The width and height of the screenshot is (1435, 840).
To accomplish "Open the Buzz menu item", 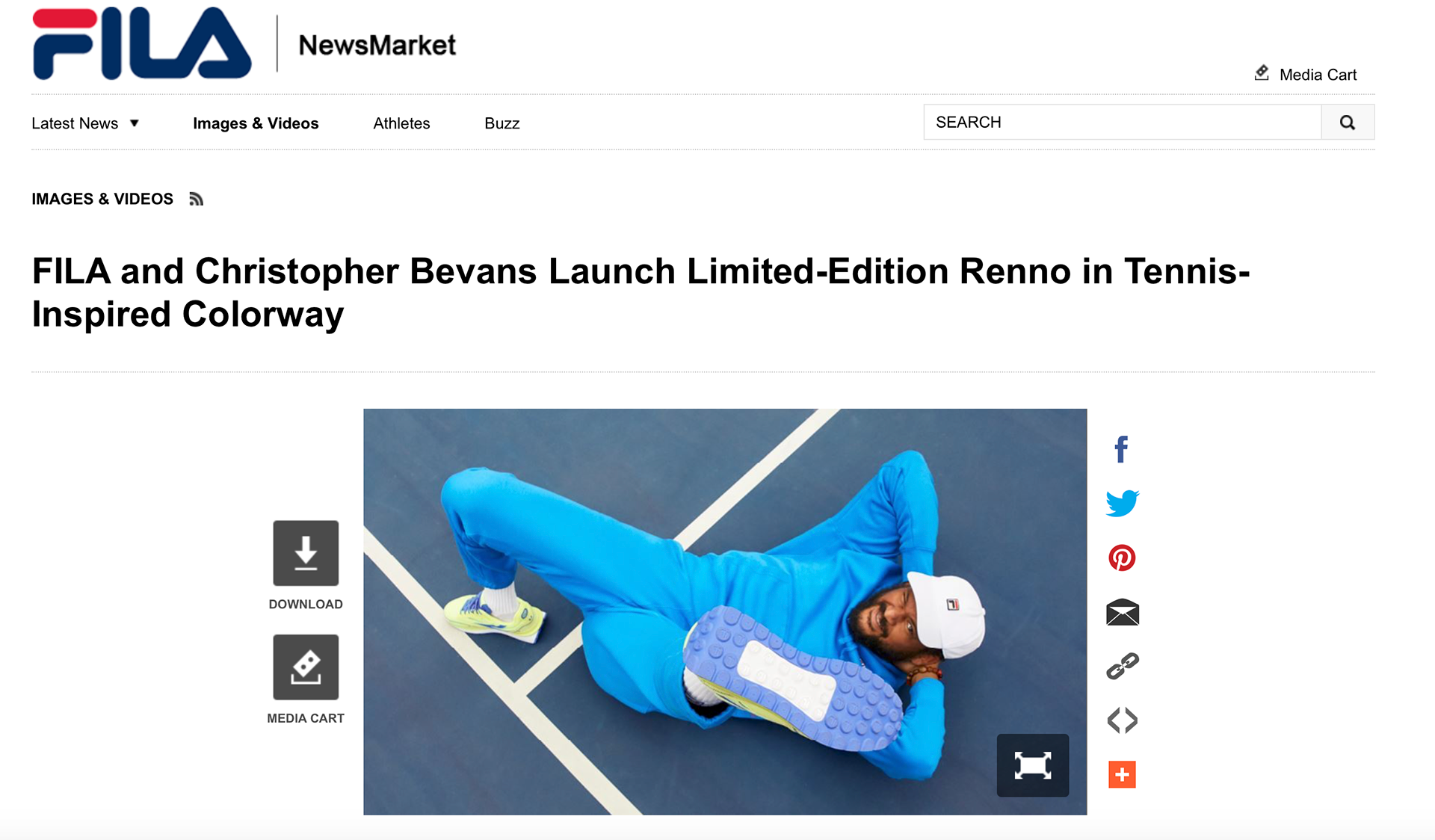I will (502, 123).
